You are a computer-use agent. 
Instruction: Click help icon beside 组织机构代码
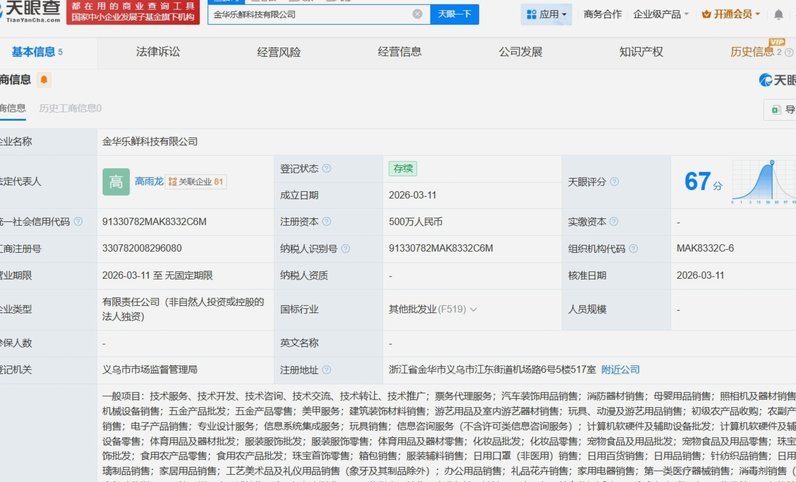coord(633,248)
